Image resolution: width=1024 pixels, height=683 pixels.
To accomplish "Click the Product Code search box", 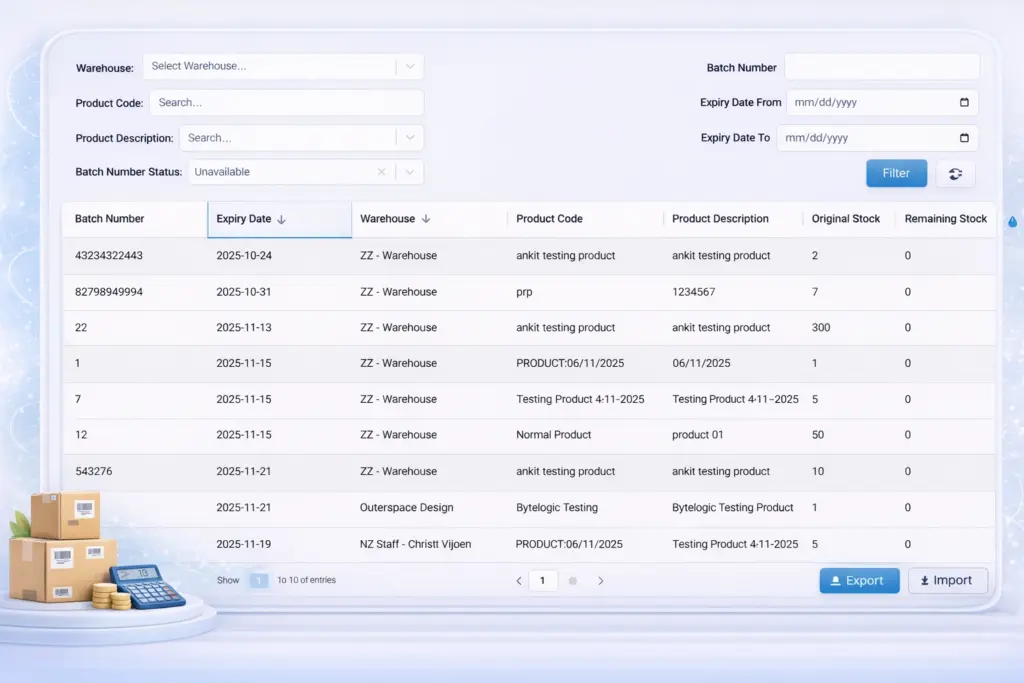I will coord(286,102).
